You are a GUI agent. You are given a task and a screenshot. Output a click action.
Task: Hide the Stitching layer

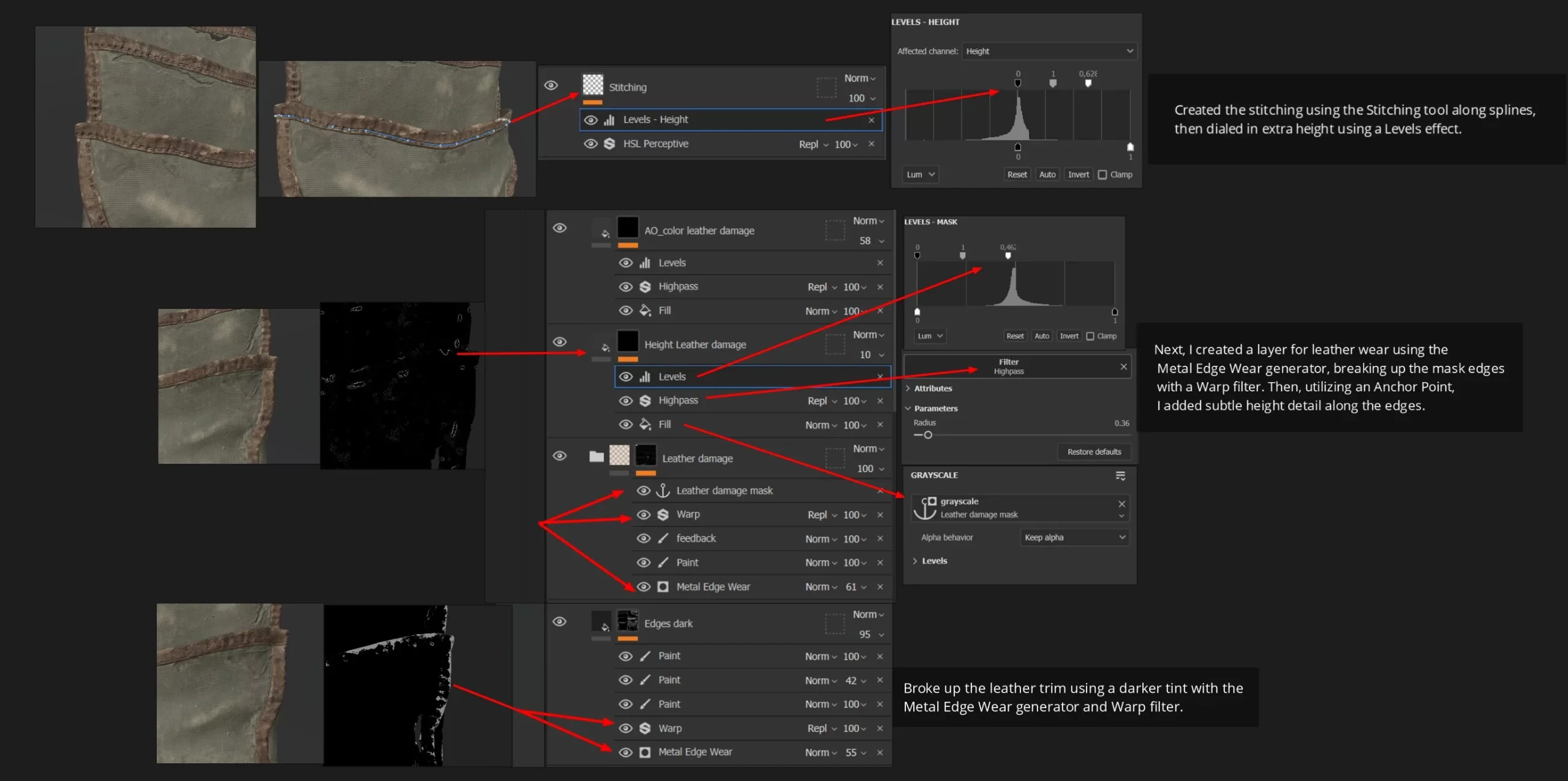[551, 85]
